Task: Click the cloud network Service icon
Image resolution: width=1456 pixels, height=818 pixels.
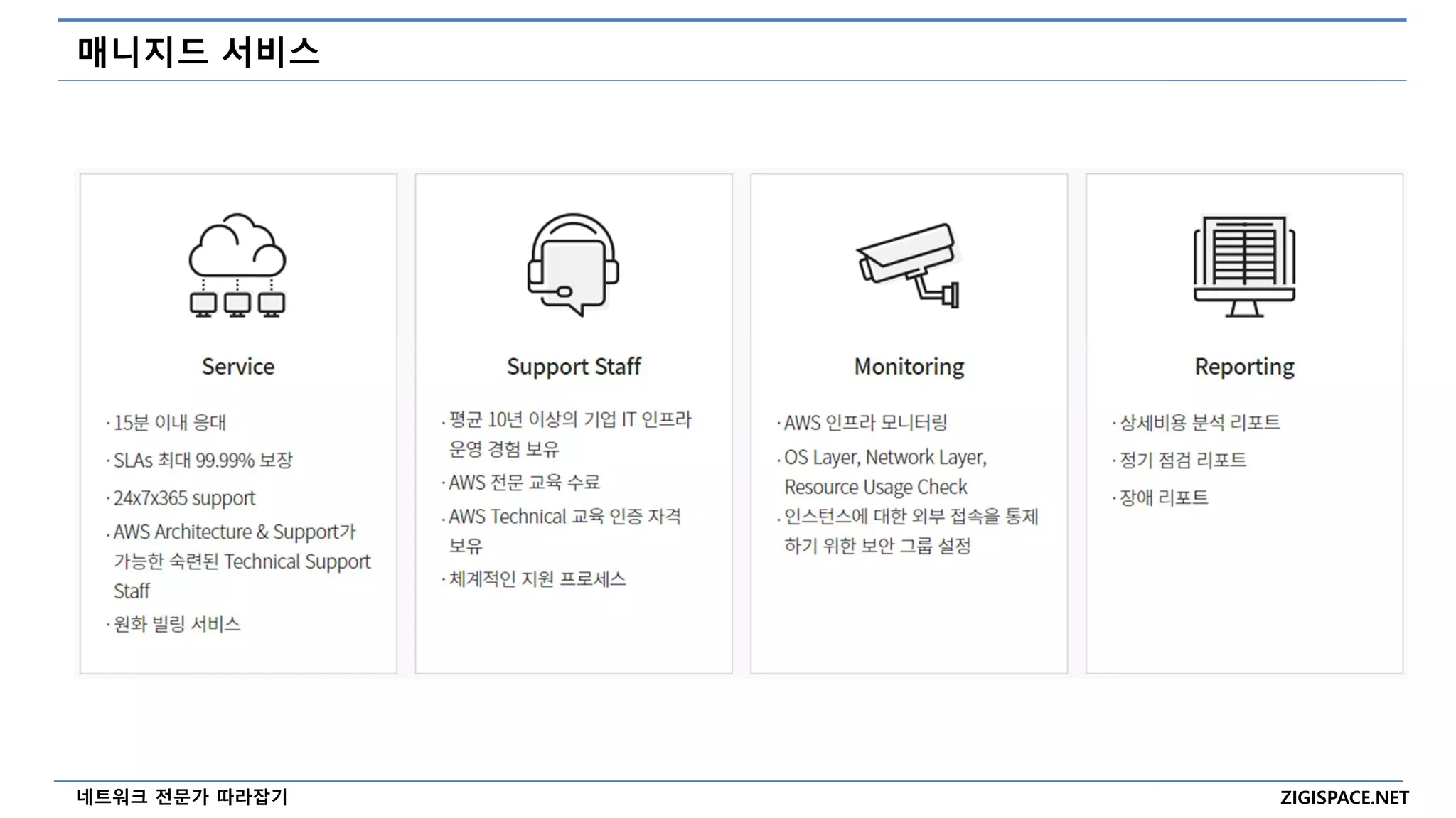Action: (237, 265)
